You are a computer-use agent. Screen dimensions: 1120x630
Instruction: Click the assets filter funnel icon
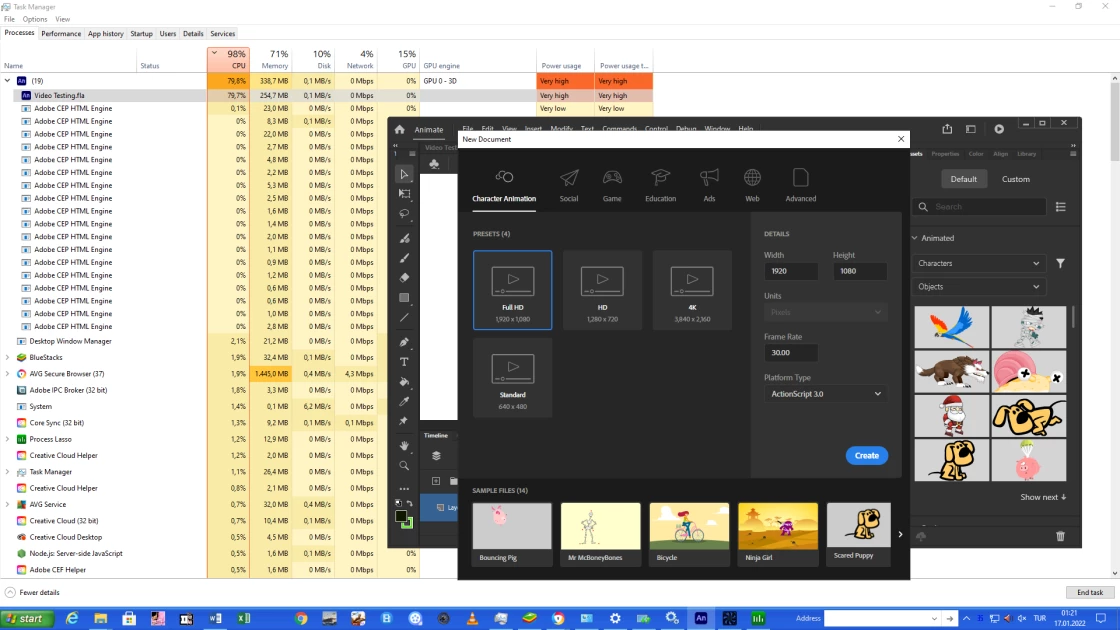(1061, 264)
